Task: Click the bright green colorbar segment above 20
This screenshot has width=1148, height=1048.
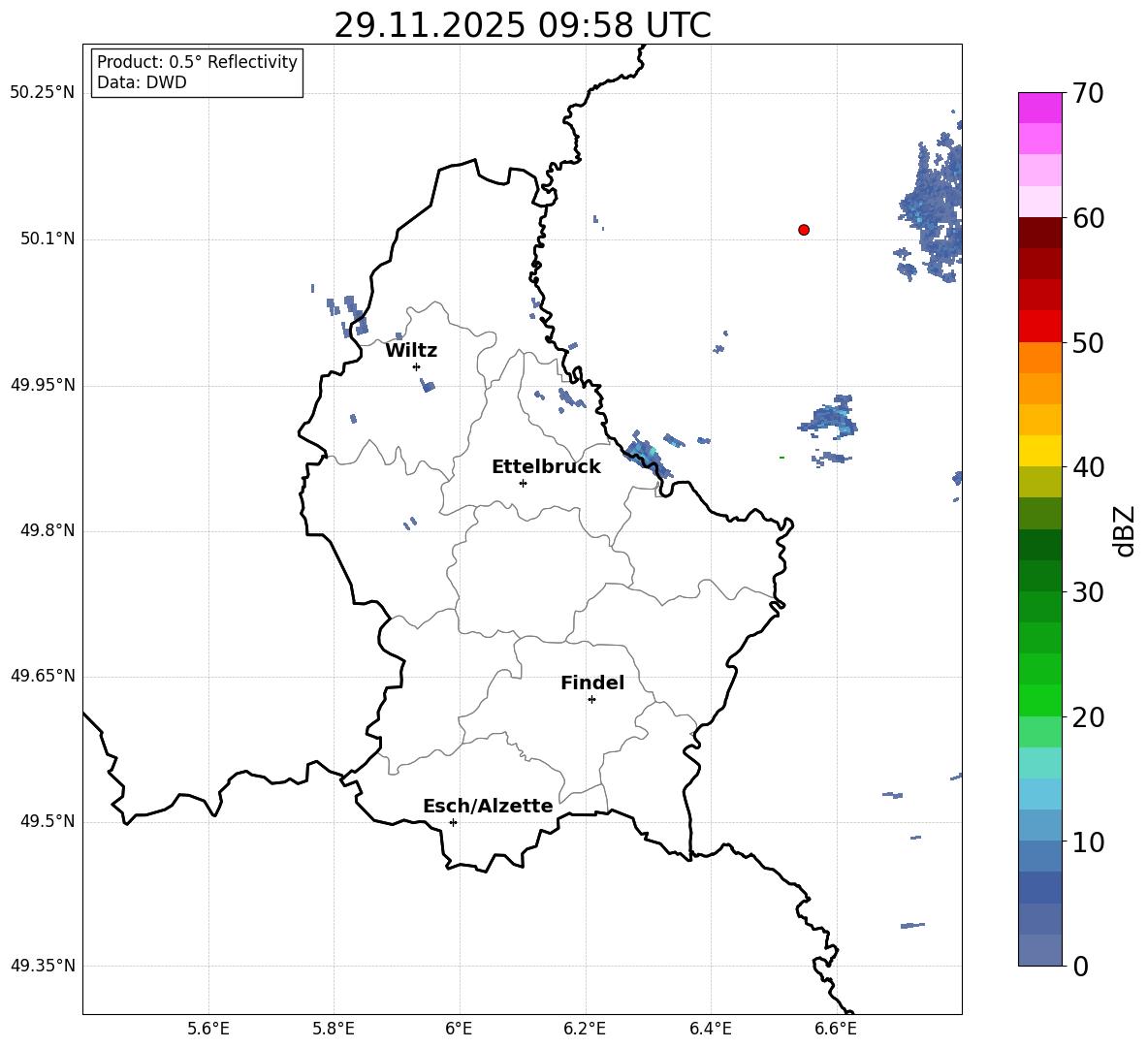Action: 1040,700
